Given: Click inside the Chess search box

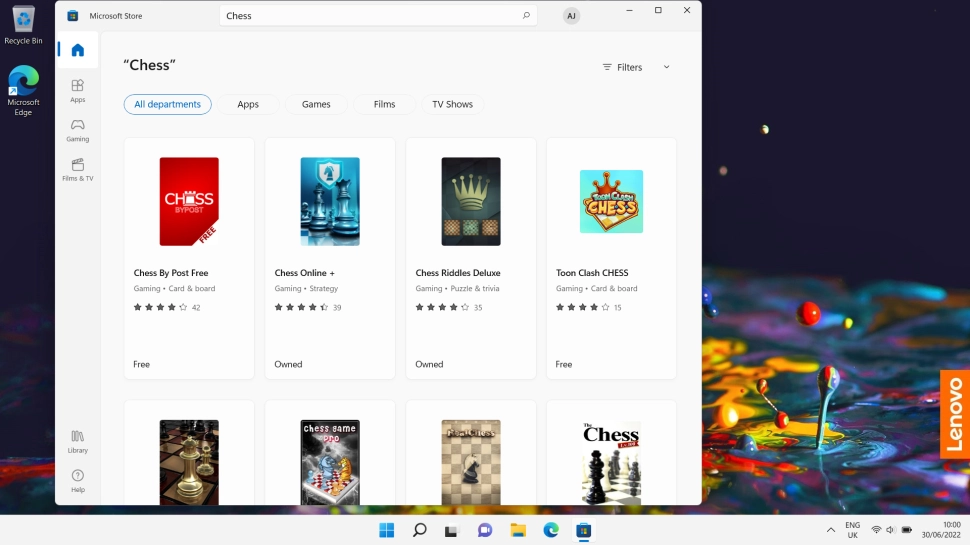Looking at the screenshot, I should tap(378, 15).
